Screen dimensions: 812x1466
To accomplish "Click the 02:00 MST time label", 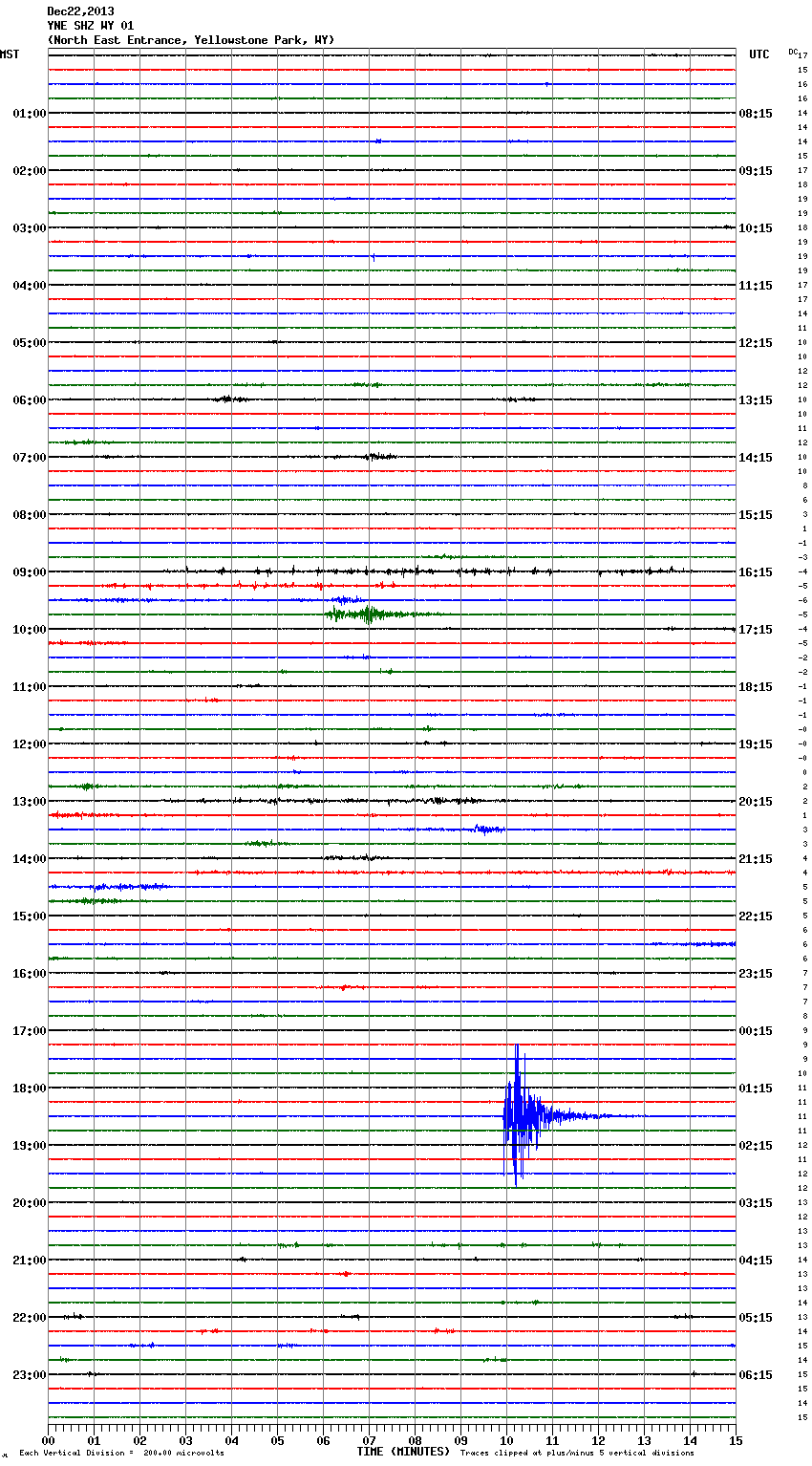I will [29, 171].
